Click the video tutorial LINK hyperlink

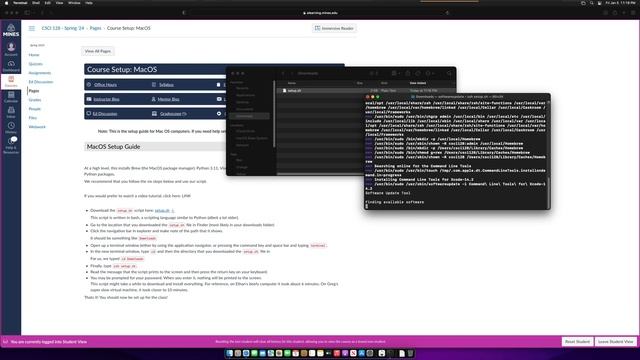point(186,196)
